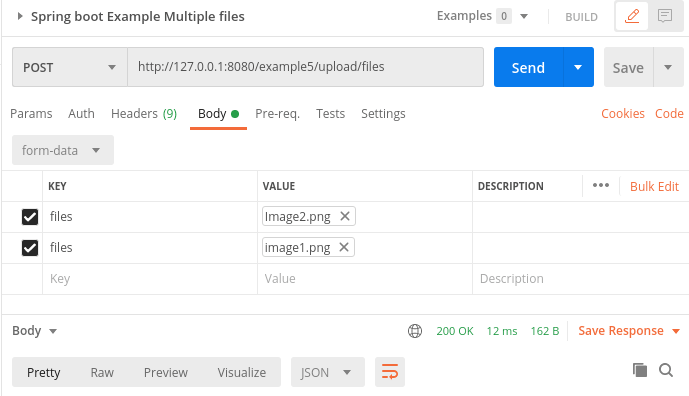Viewport: 689px width, 396px height.
Task: Open the JSON format dropdown
Action: pyautogui.click(x=327, y=372)
